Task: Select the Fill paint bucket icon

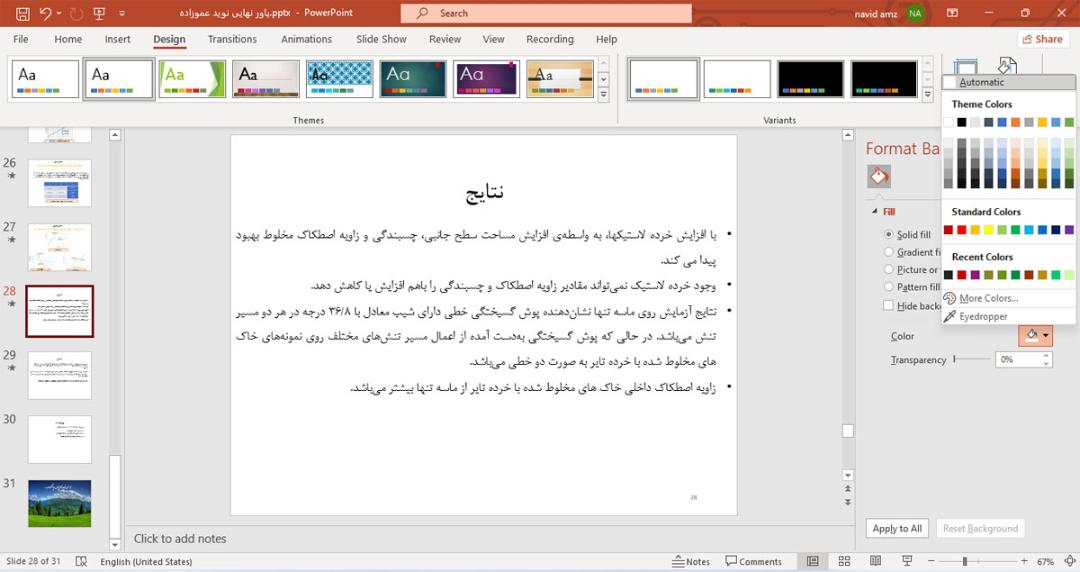Action: (x=879, y=176)
